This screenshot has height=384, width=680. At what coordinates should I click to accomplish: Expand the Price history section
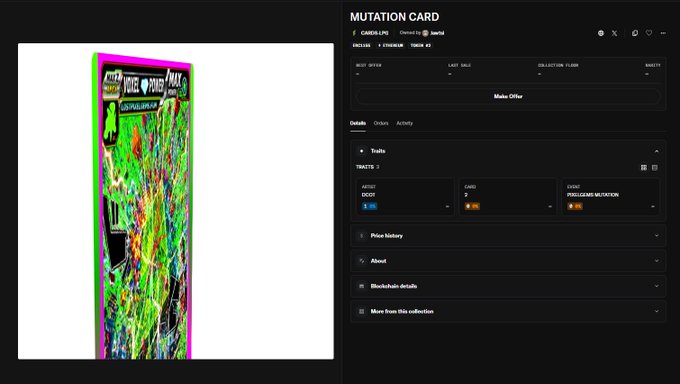[x=508, y=236]
